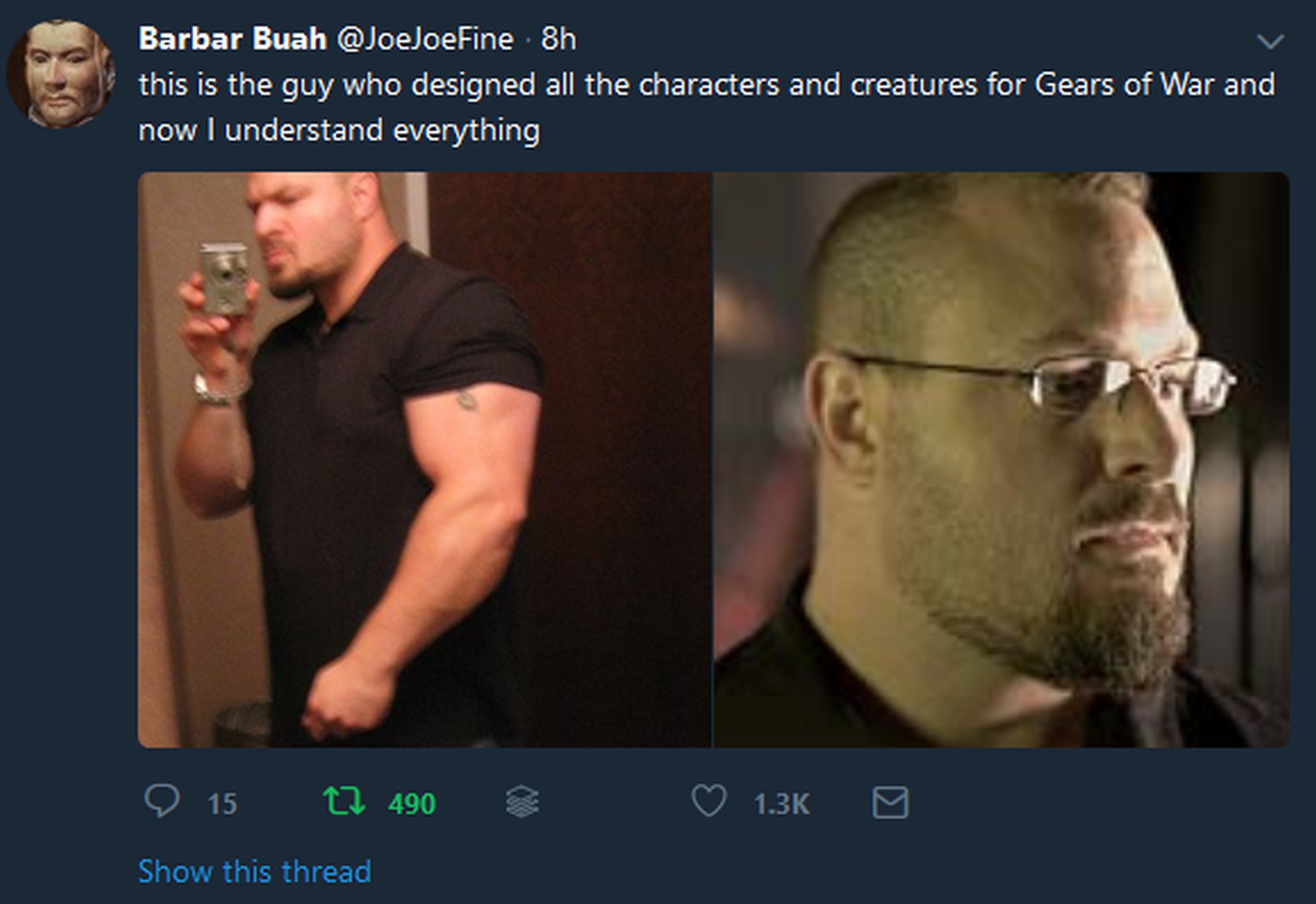
Task: Click the reply count 15
Action: pyautogui.click(x=222, y=803)
